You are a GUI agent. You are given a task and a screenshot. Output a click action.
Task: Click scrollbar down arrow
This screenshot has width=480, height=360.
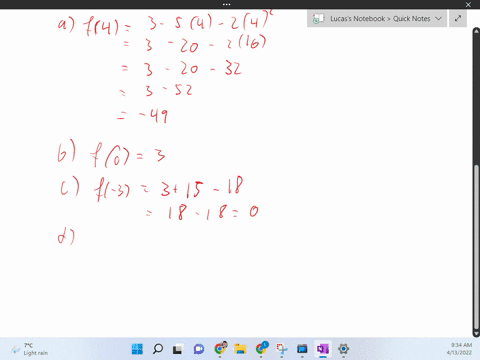[476, 333]
